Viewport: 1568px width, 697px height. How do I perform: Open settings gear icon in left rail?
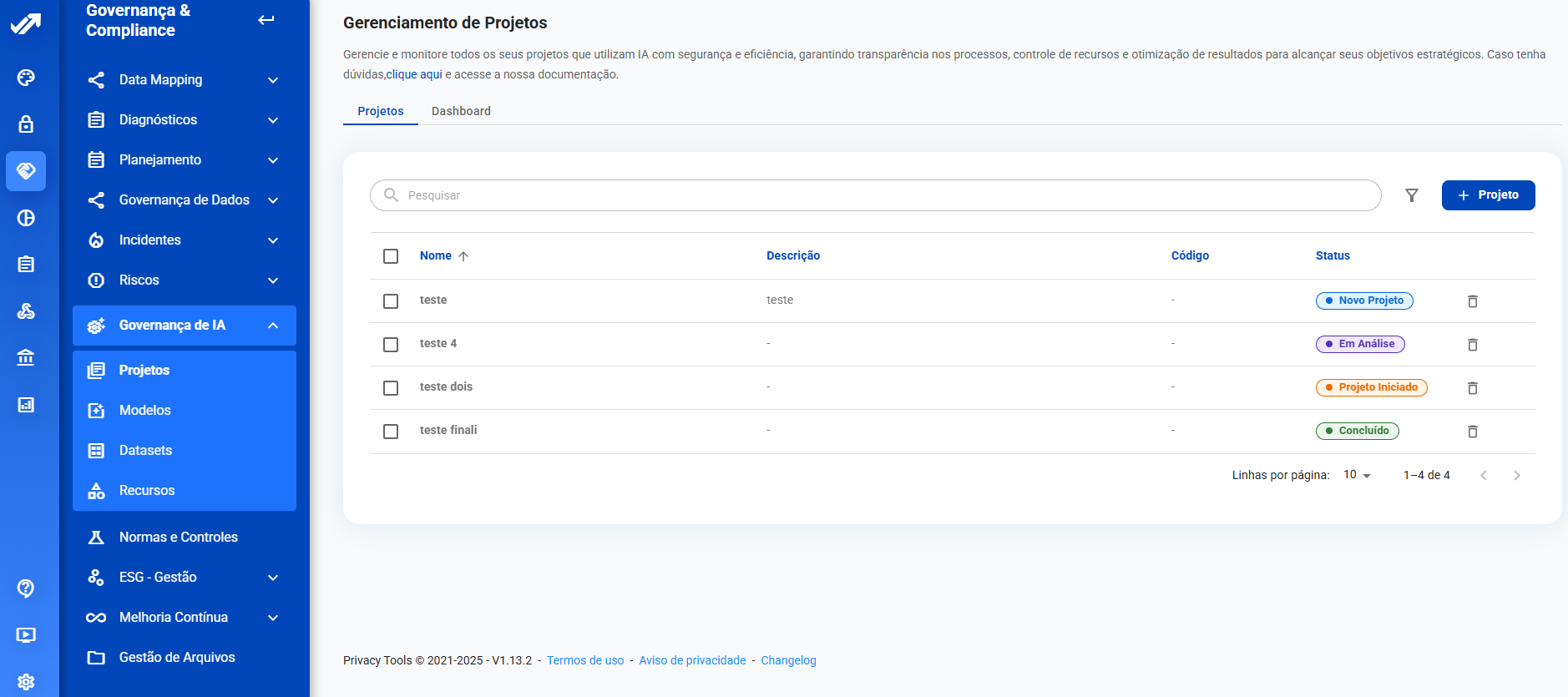[26, 681]
